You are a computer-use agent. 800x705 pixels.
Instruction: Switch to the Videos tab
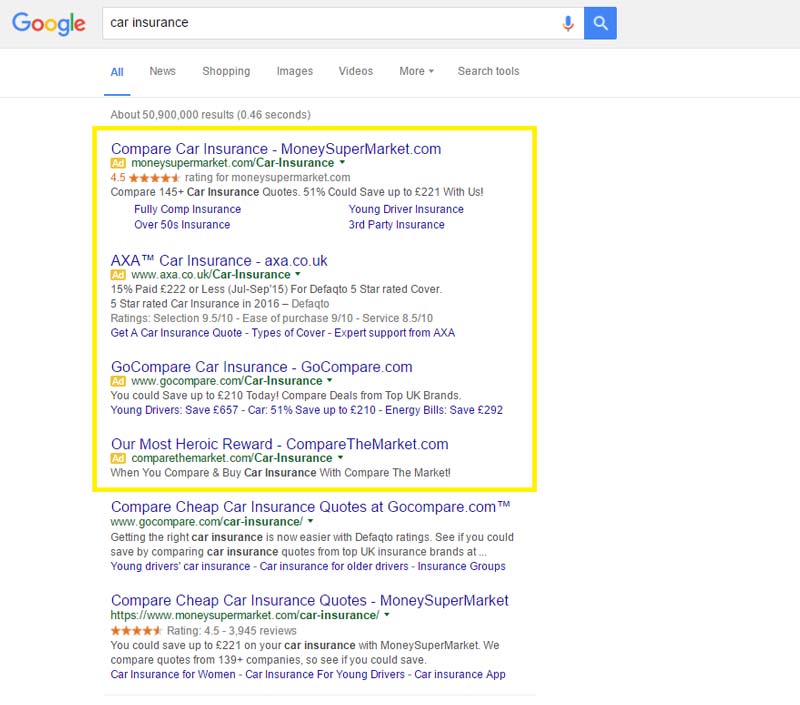tap(356, 71)
